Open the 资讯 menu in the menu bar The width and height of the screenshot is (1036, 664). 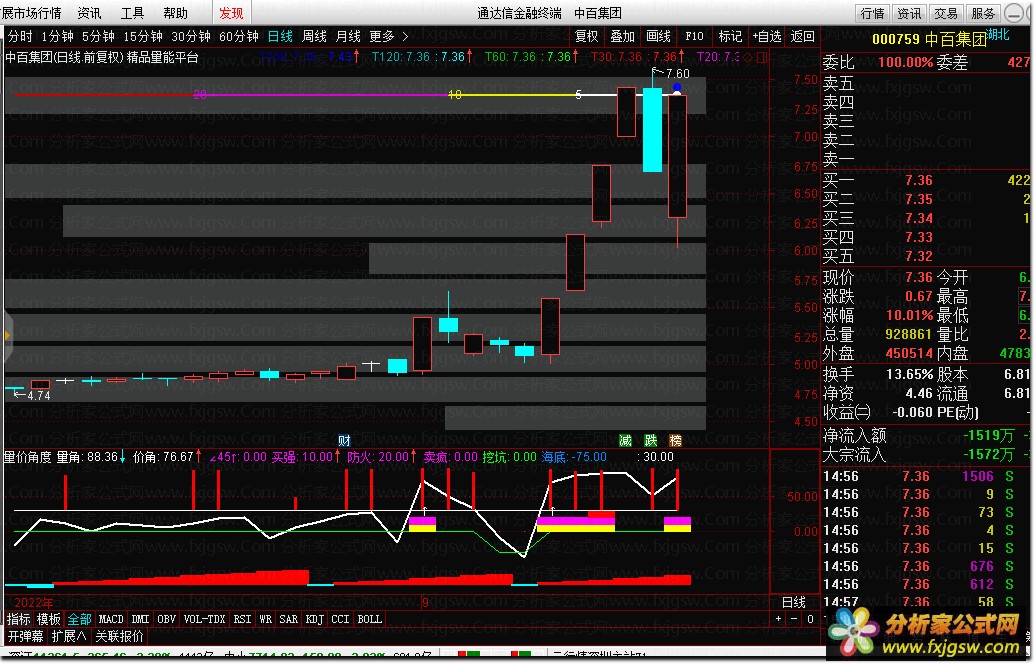89,13
